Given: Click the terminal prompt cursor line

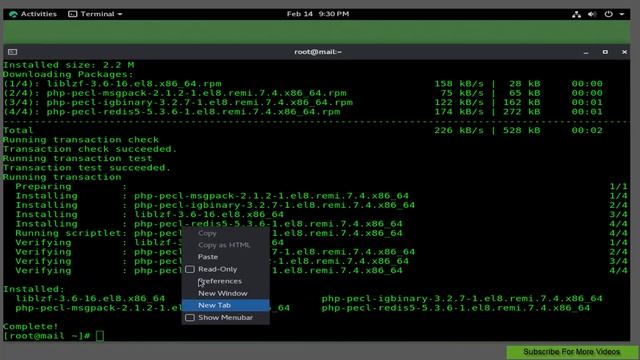Looking at the screenshot, I should pyautogui.click(x=53, y=336).
